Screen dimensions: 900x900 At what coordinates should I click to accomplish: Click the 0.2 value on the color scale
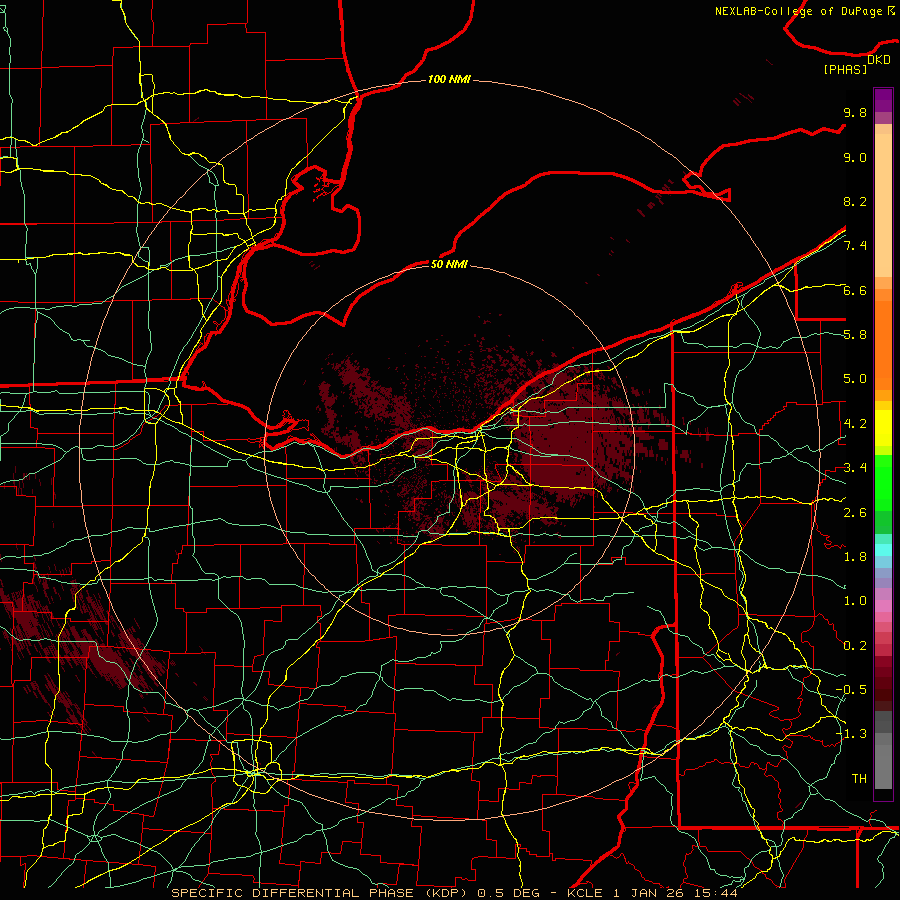click(x=855, y=646)
